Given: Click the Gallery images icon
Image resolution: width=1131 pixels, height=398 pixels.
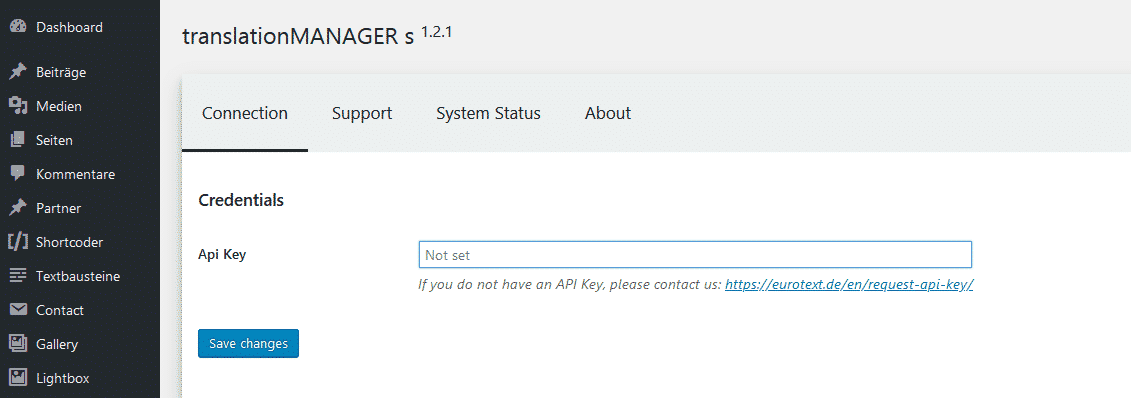Looking at the screenshot, I should 17,344.
